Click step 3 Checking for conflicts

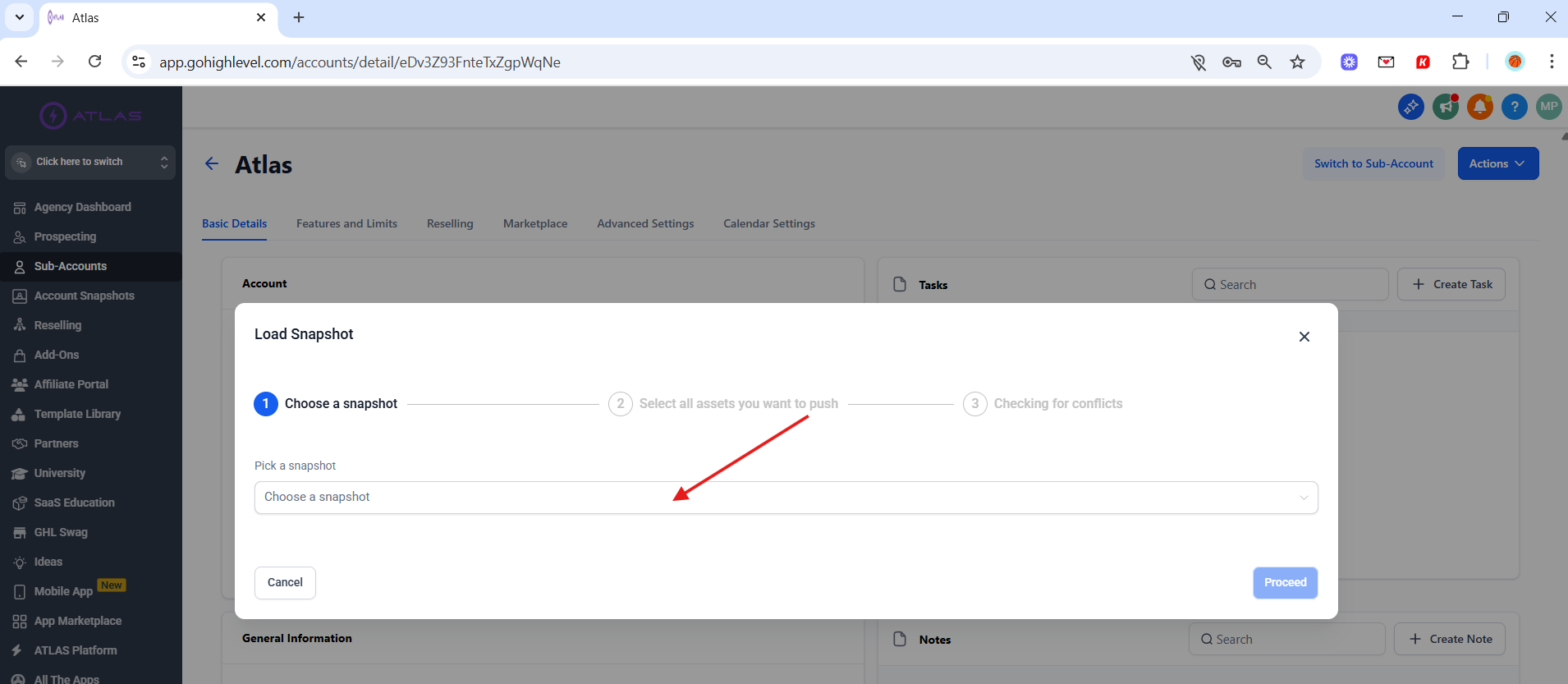click(1043, 403)
